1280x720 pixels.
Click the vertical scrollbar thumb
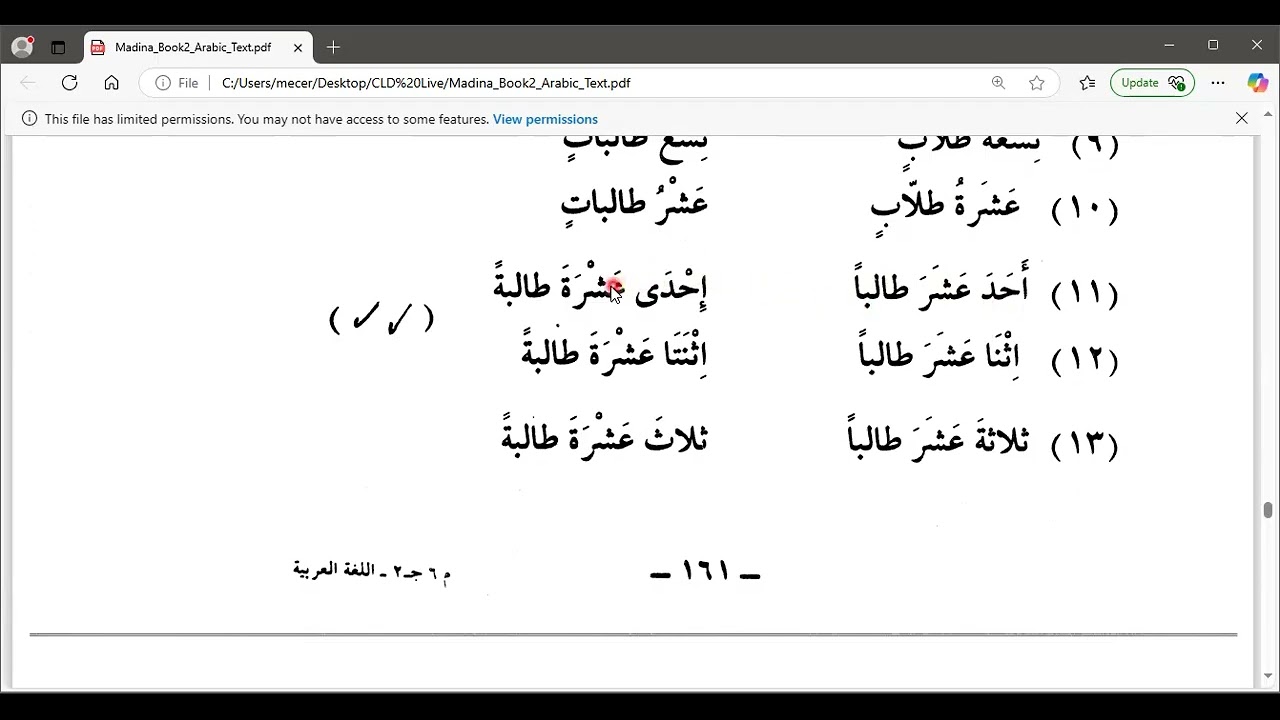tap(1268, 511)
